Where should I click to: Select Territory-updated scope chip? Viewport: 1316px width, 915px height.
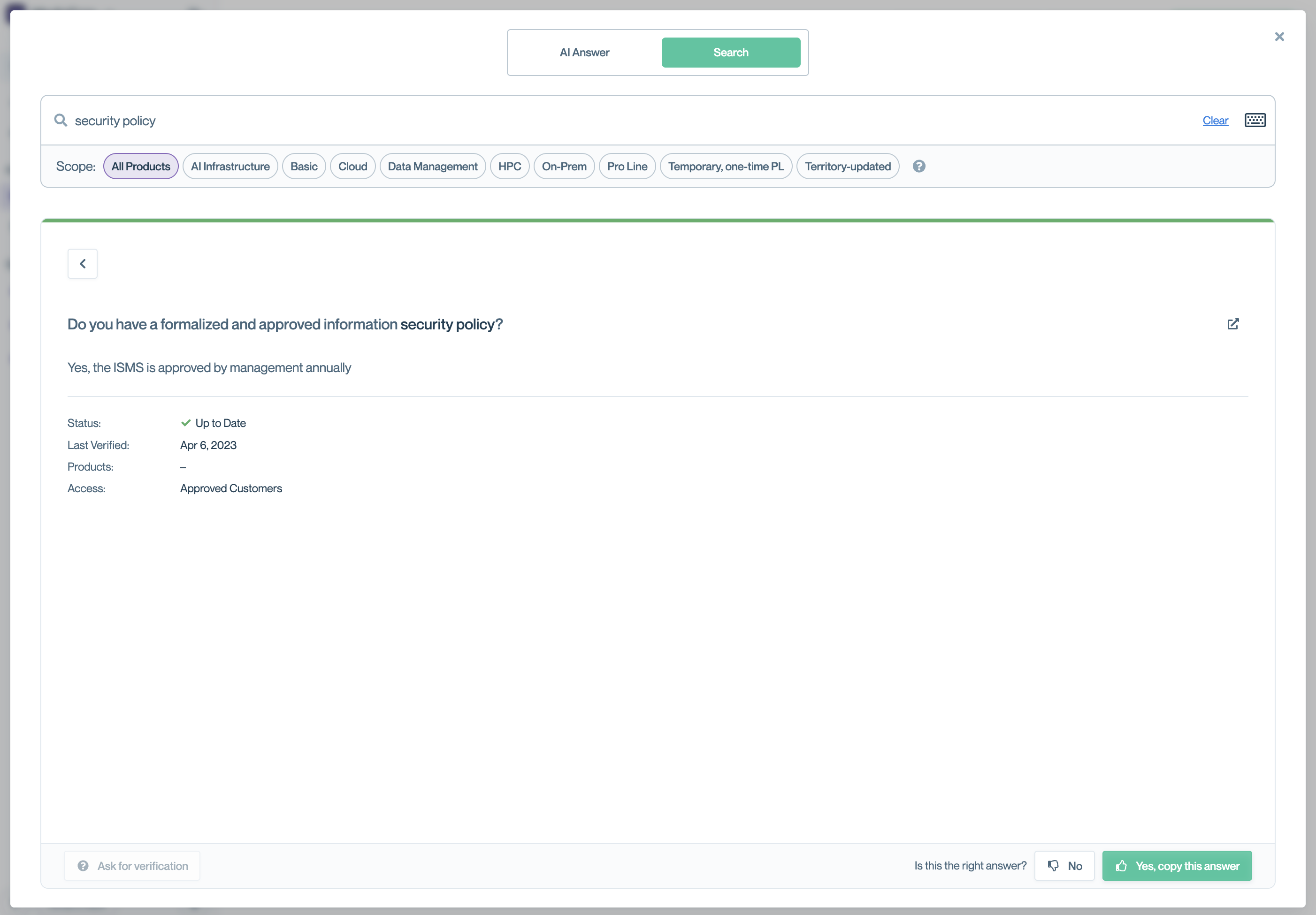pos(848,166)
